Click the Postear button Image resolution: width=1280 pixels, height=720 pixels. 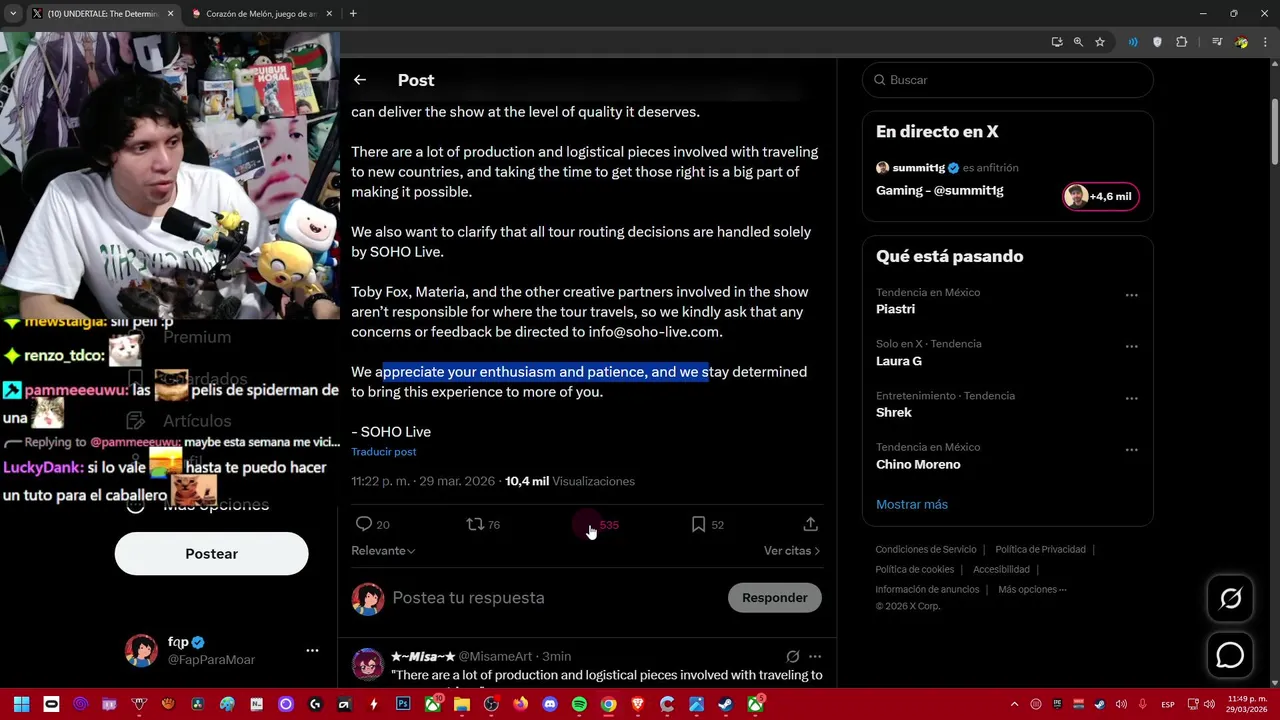pyautogui.click(x=211, y=553)
